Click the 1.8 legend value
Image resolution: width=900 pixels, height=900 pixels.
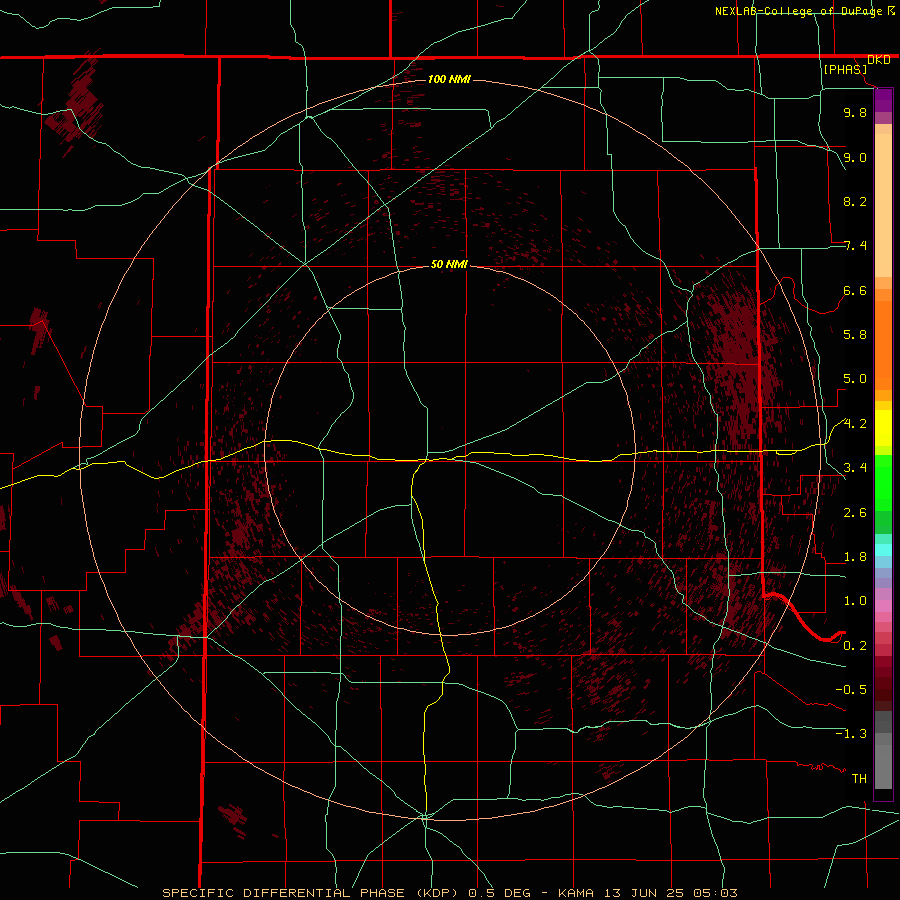point(855,557)
